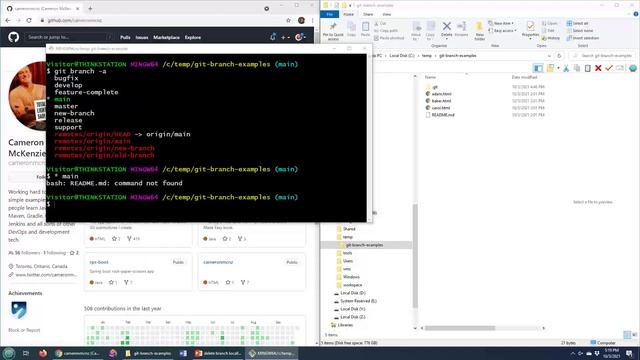The width and height of the screenshot is (640, 360).
Task: Click Explorer horizontal scrollbar
Action: (x=460, y=328)
